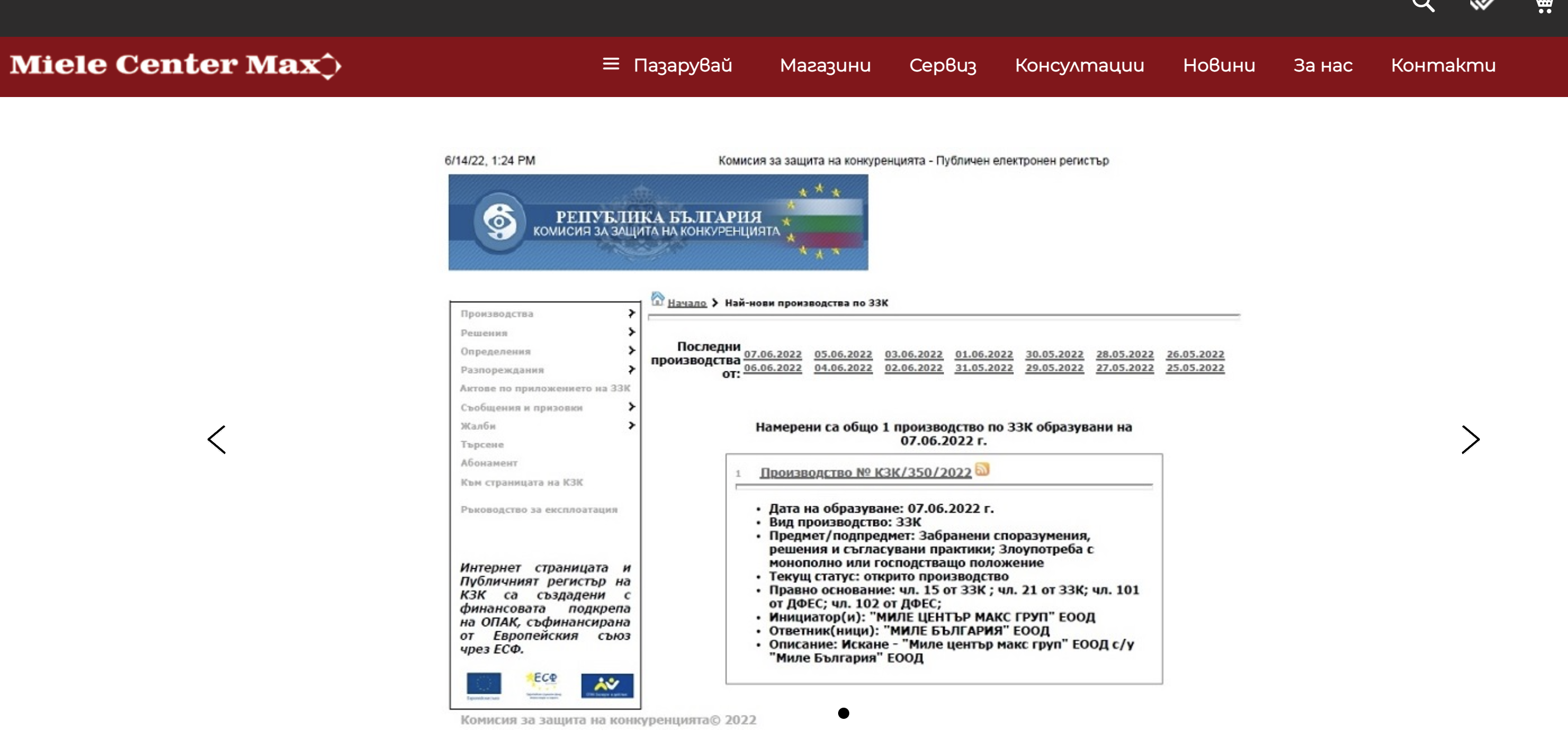Viewport: 1568px width, 735px height.
Task: Open the Консултации menu item
Action: click(1079, 65)
